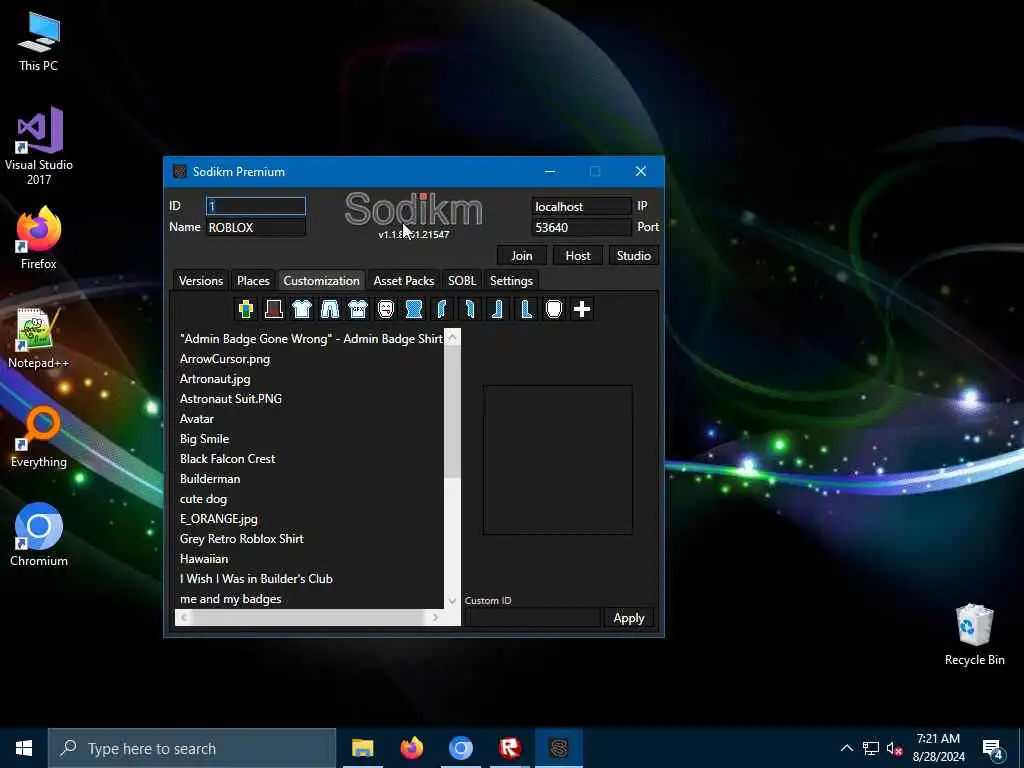Select the Pants category icon
The height and width of the screenshot is (768, 1024).
330,309
